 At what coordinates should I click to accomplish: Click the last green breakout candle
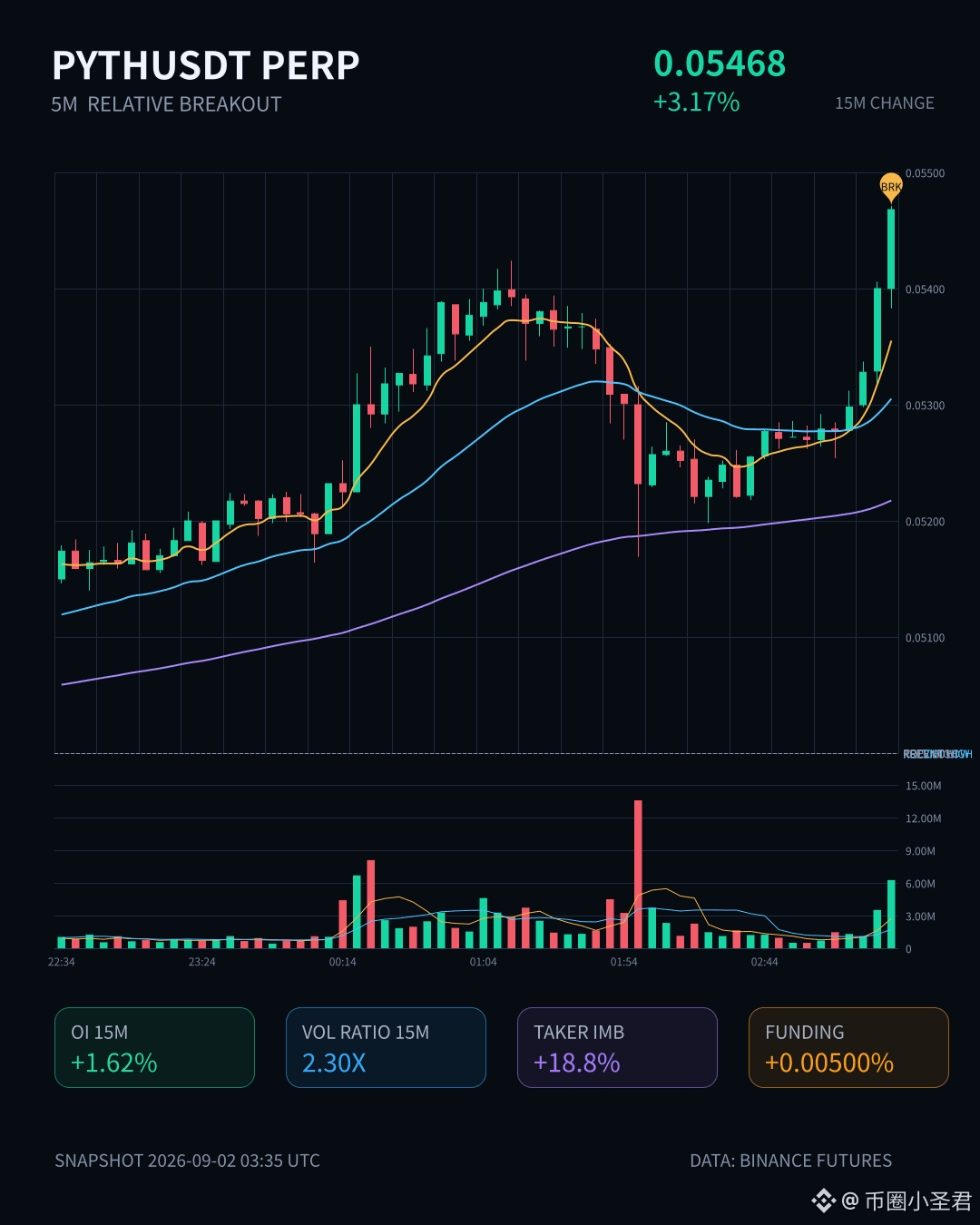[891, 250]
